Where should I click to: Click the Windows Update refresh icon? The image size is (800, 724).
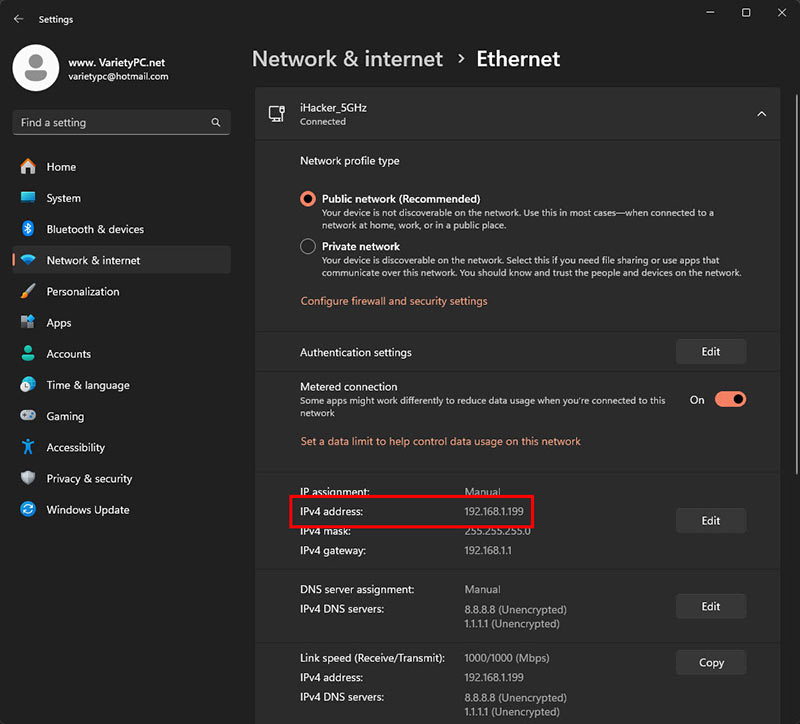(28, 509)
